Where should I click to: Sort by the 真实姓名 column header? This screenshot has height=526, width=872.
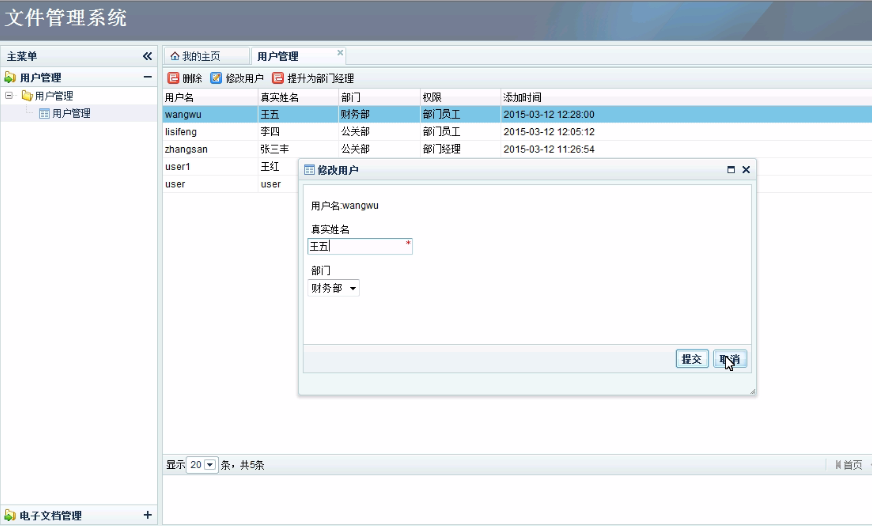click(299, 97)
